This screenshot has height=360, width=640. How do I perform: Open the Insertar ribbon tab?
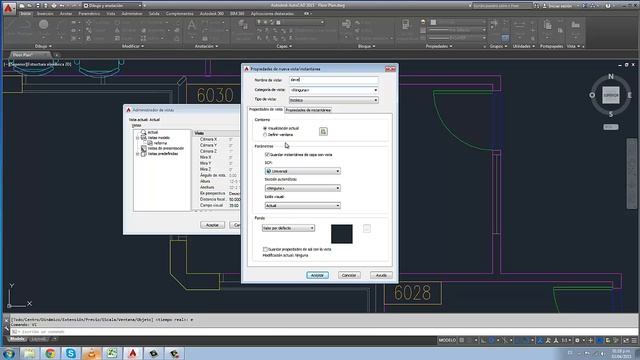[x=45, y=13]
